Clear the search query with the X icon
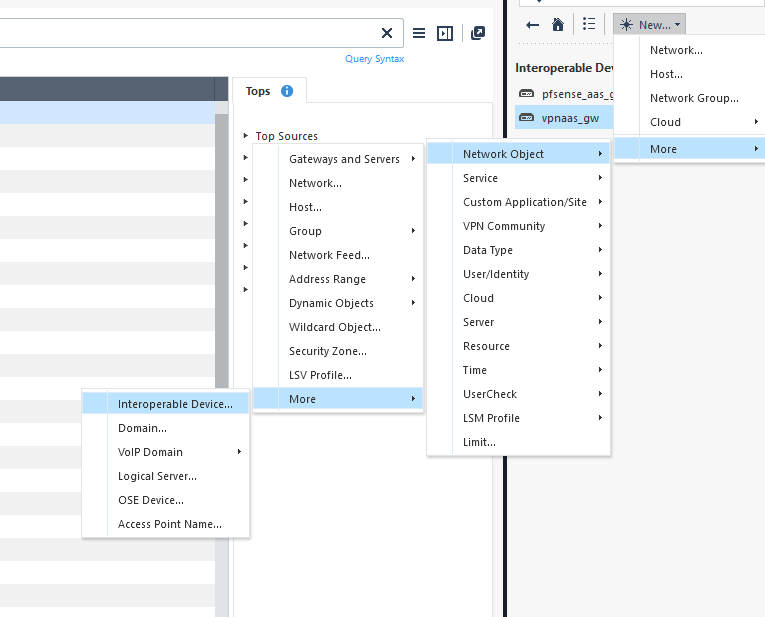This screenshot has height=617, width=765. (x=387, y=33)
